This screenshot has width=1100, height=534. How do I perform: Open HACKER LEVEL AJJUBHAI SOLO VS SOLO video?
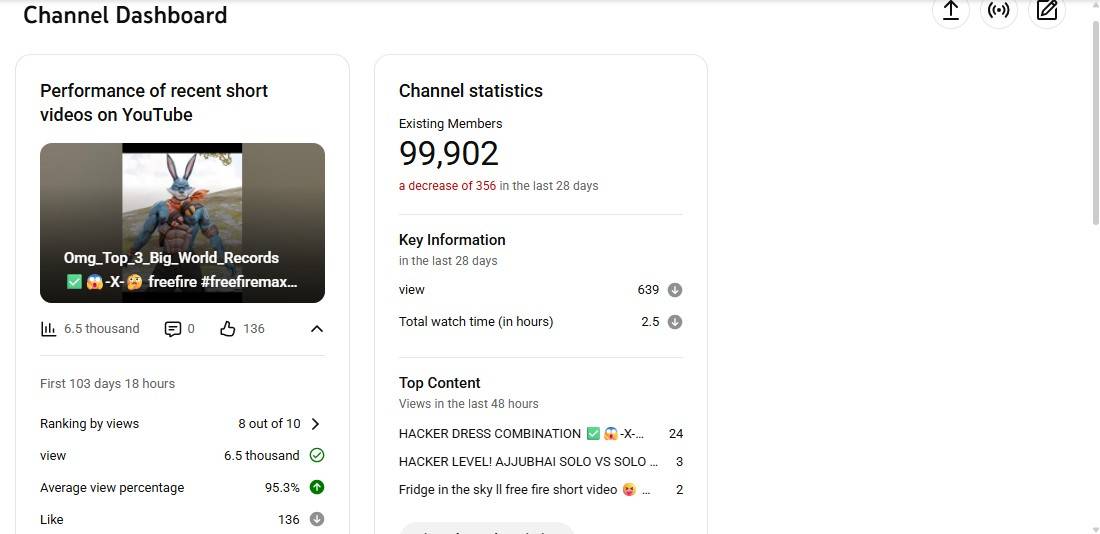528,462
